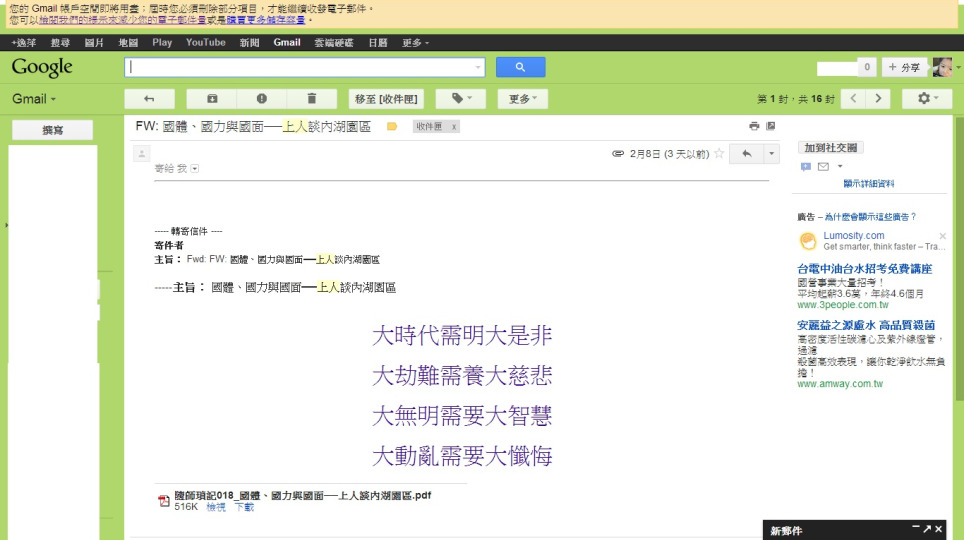This screenshot has width=964, height=540.
Task: Reply with the arrow beside the date
Action: tap(746, 154)
